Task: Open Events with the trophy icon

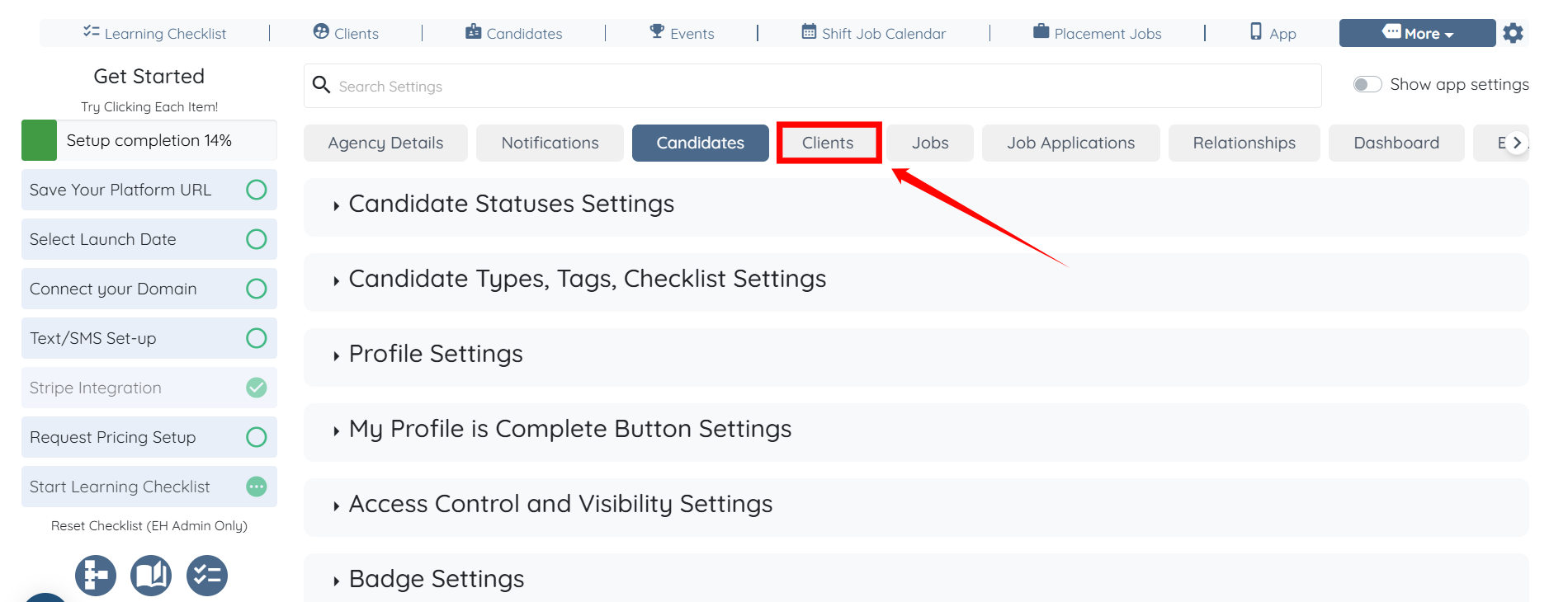Action: click(x=682, y=33)
